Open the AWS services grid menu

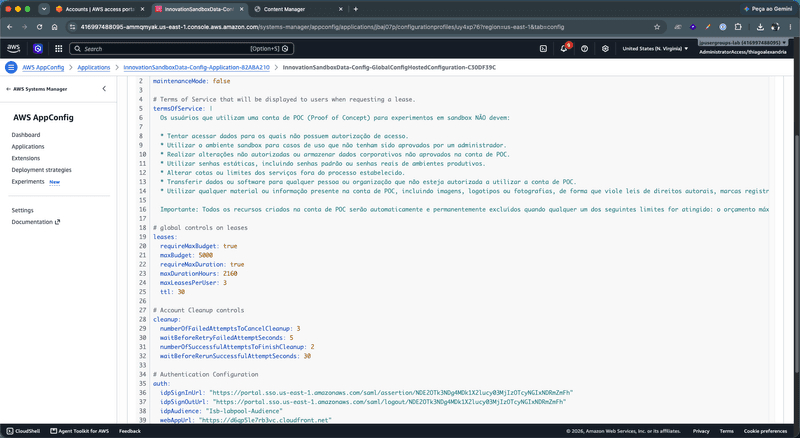point(59,48)
